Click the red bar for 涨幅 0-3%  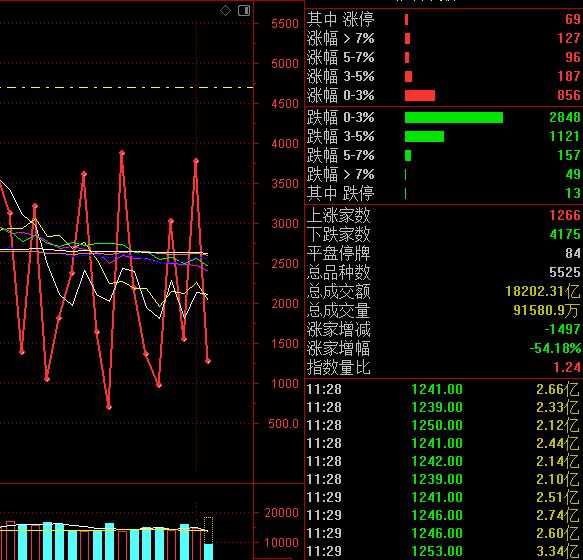(420, 96)
